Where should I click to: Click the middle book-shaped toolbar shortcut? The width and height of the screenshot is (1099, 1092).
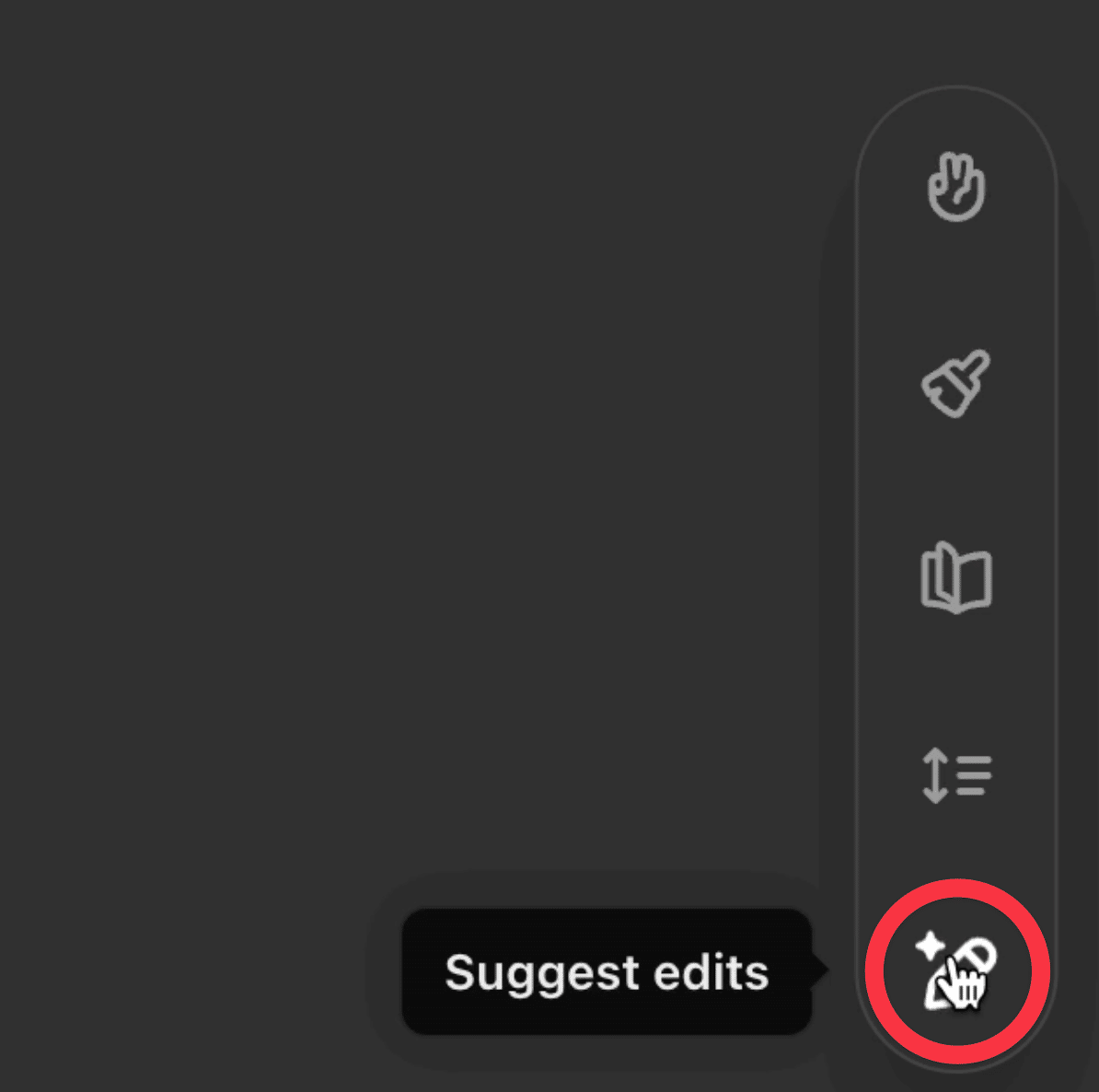pos(956,578)
